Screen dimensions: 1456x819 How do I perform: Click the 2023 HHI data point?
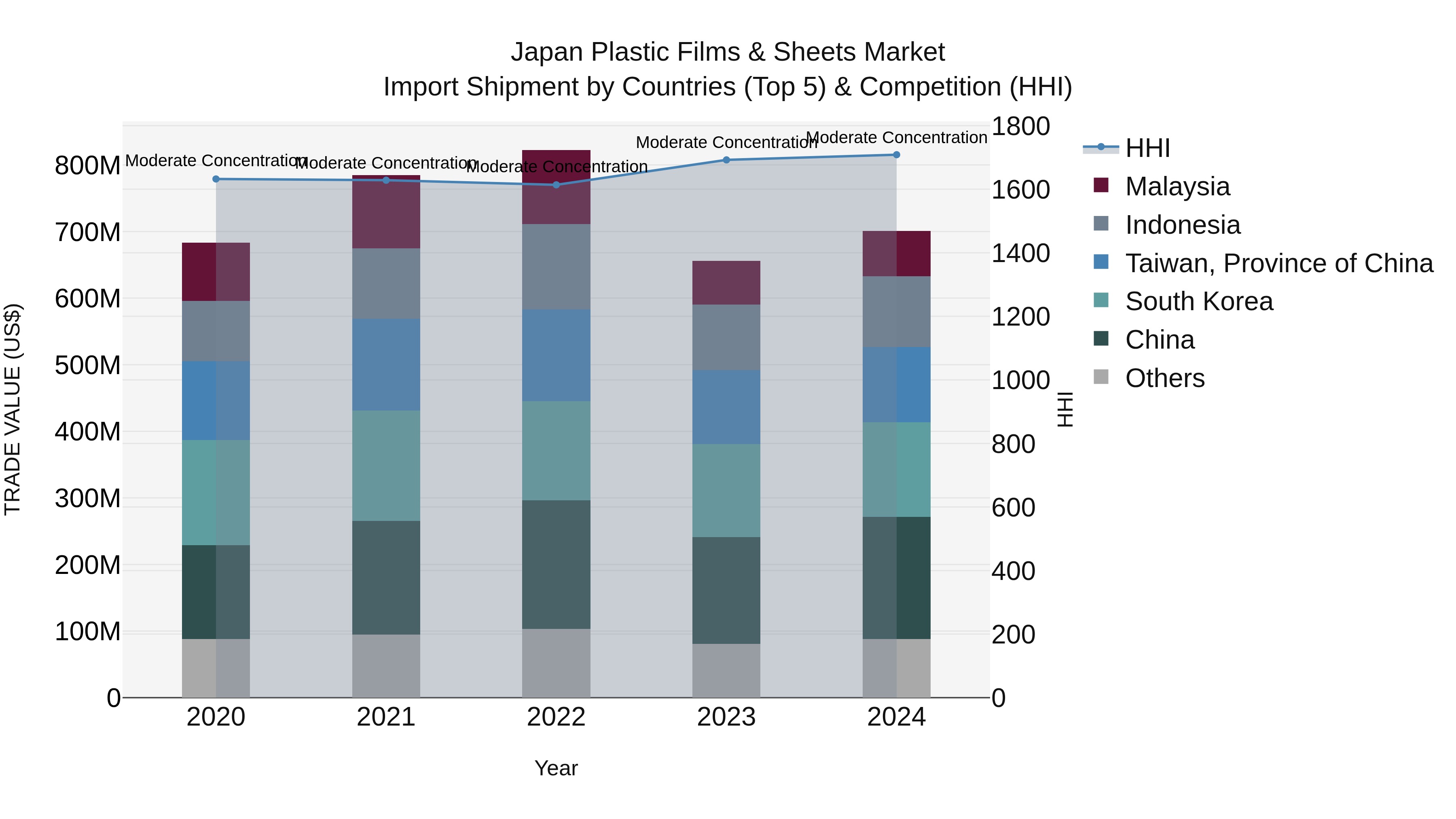(726, 160)
